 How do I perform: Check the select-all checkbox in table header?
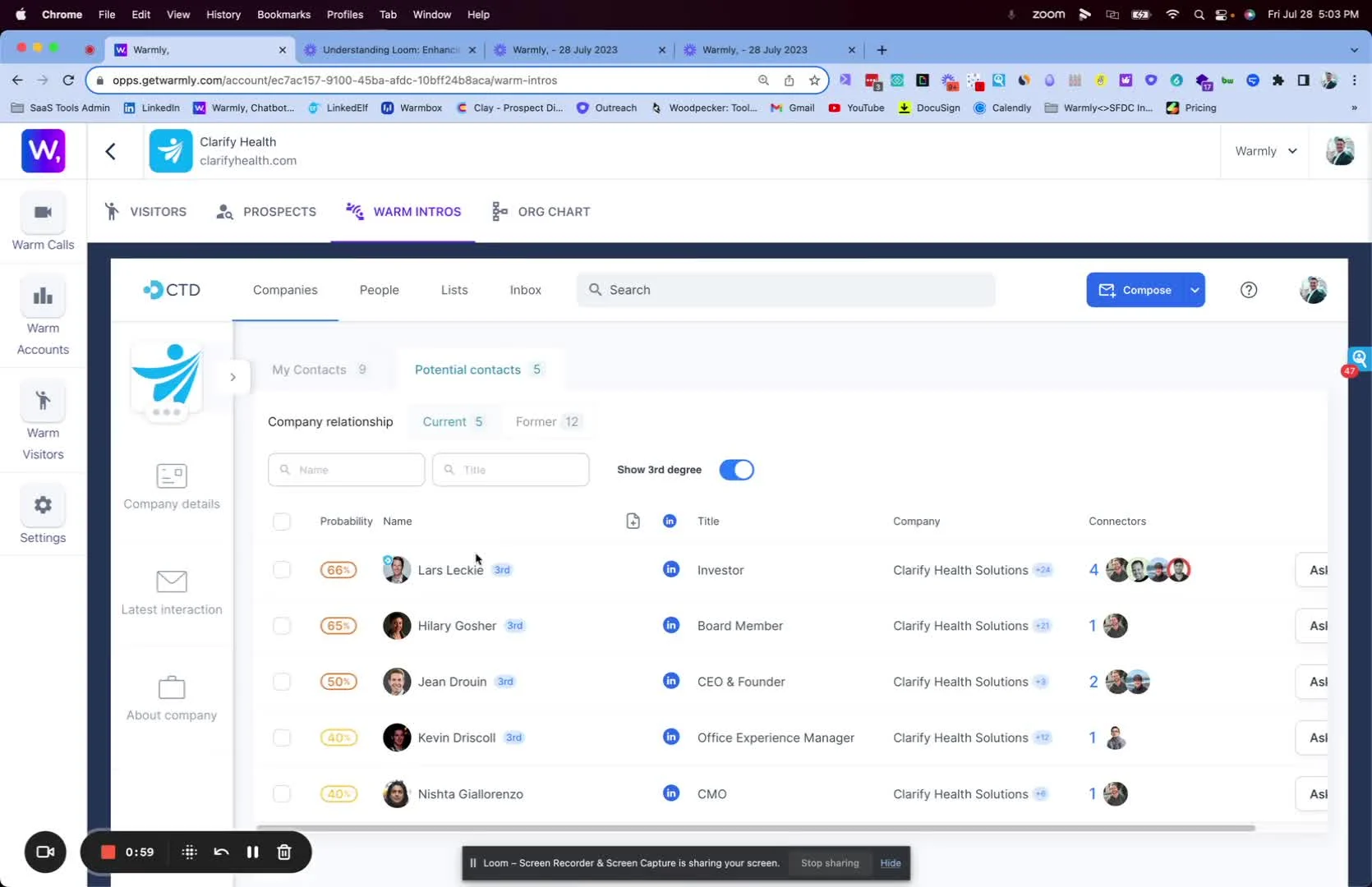(282, 522)
